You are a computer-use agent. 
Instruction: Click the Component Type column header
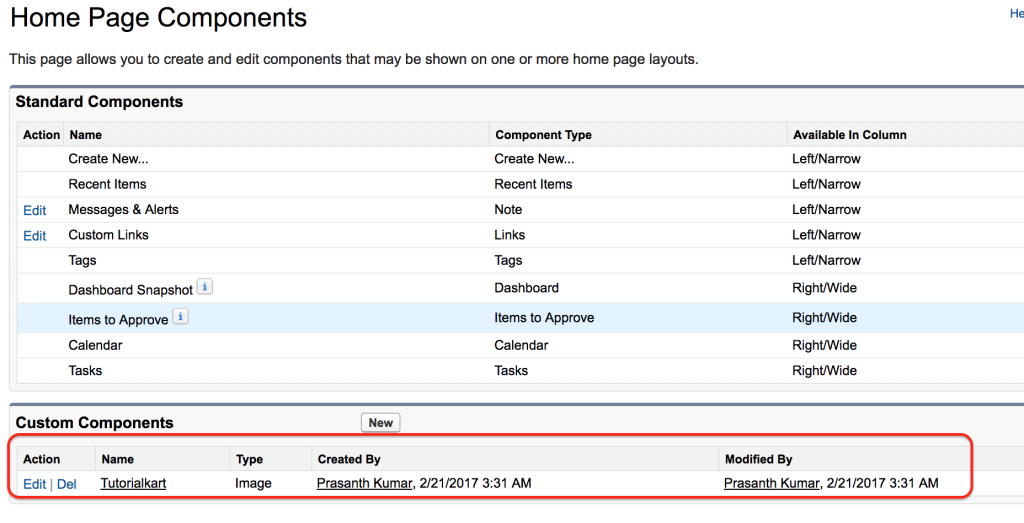point(543,135)
